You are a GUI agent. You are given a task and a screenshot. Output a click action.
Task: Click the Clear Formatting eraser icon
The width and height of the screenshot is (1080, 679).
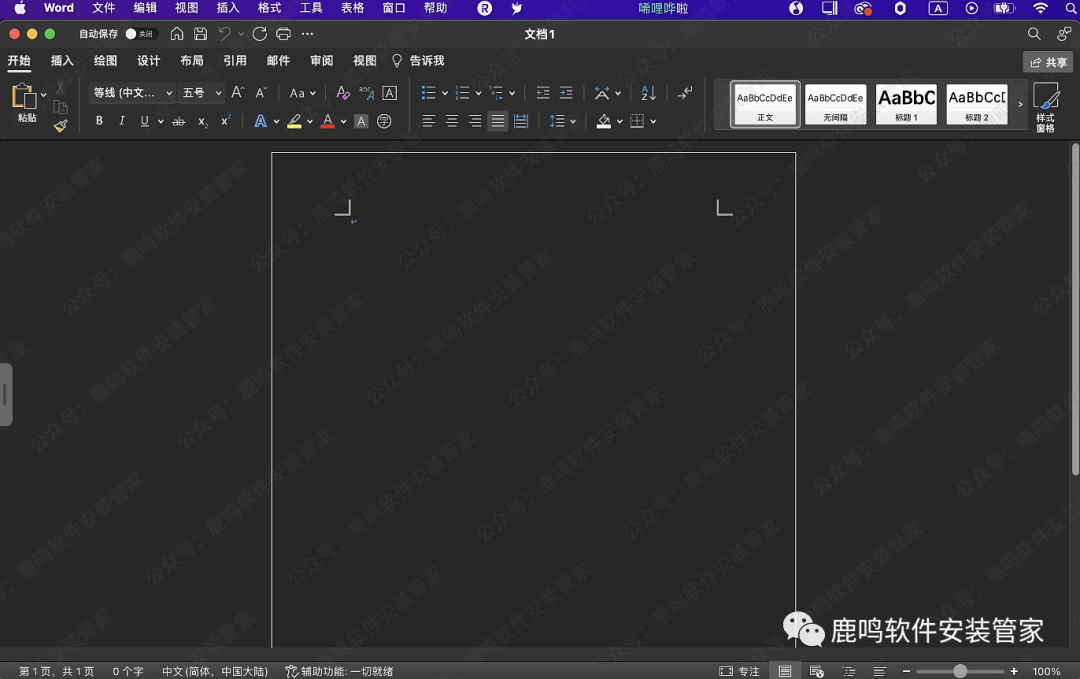click(x=343, y=93)
